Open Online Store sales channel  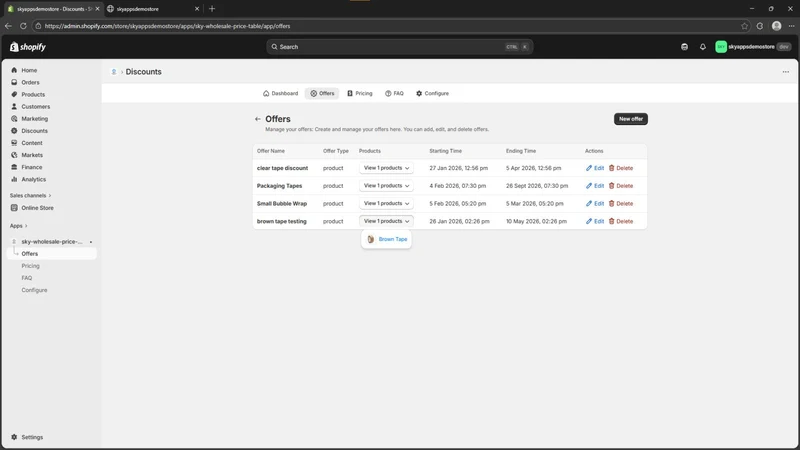(37, 208)
